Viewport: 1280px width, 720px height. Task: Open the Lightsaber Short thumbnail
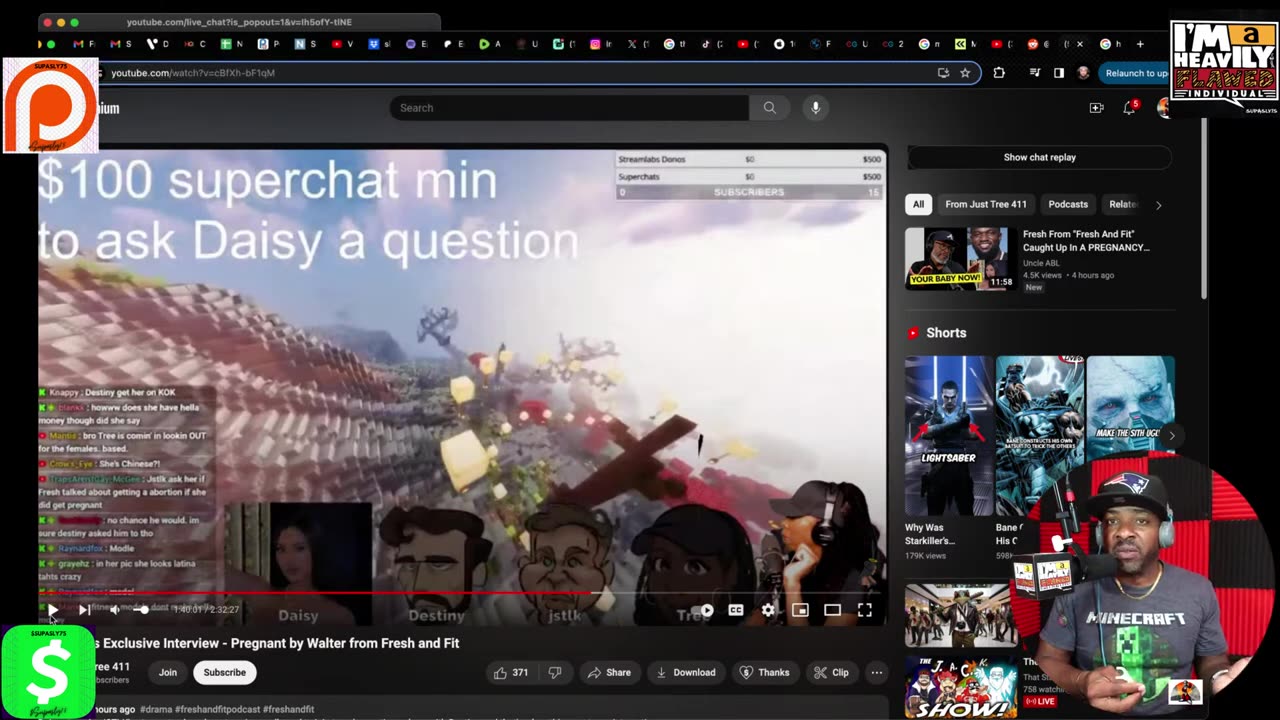949,435
